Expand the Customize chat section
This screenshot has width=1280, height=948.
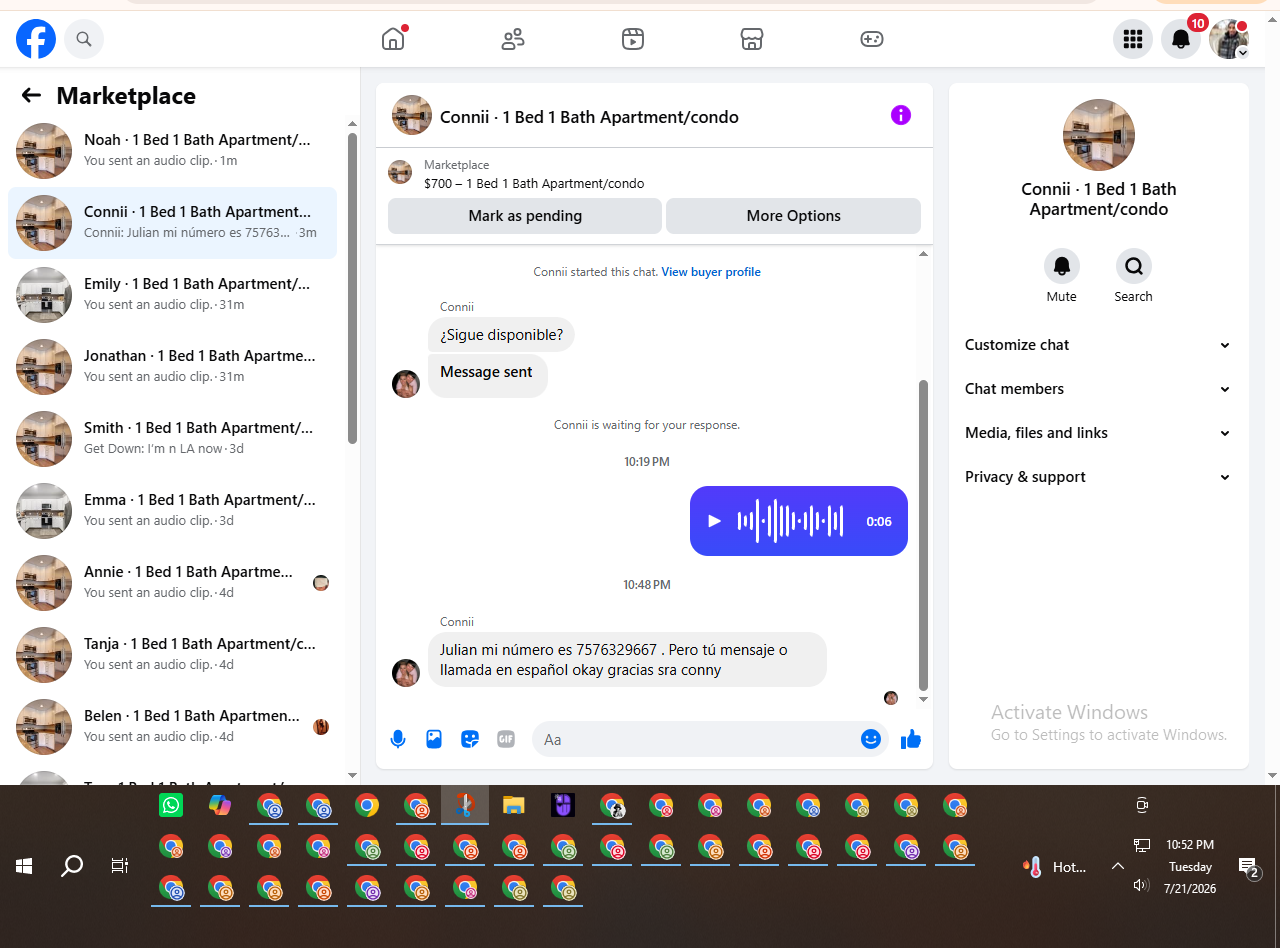coord(1098,345)
